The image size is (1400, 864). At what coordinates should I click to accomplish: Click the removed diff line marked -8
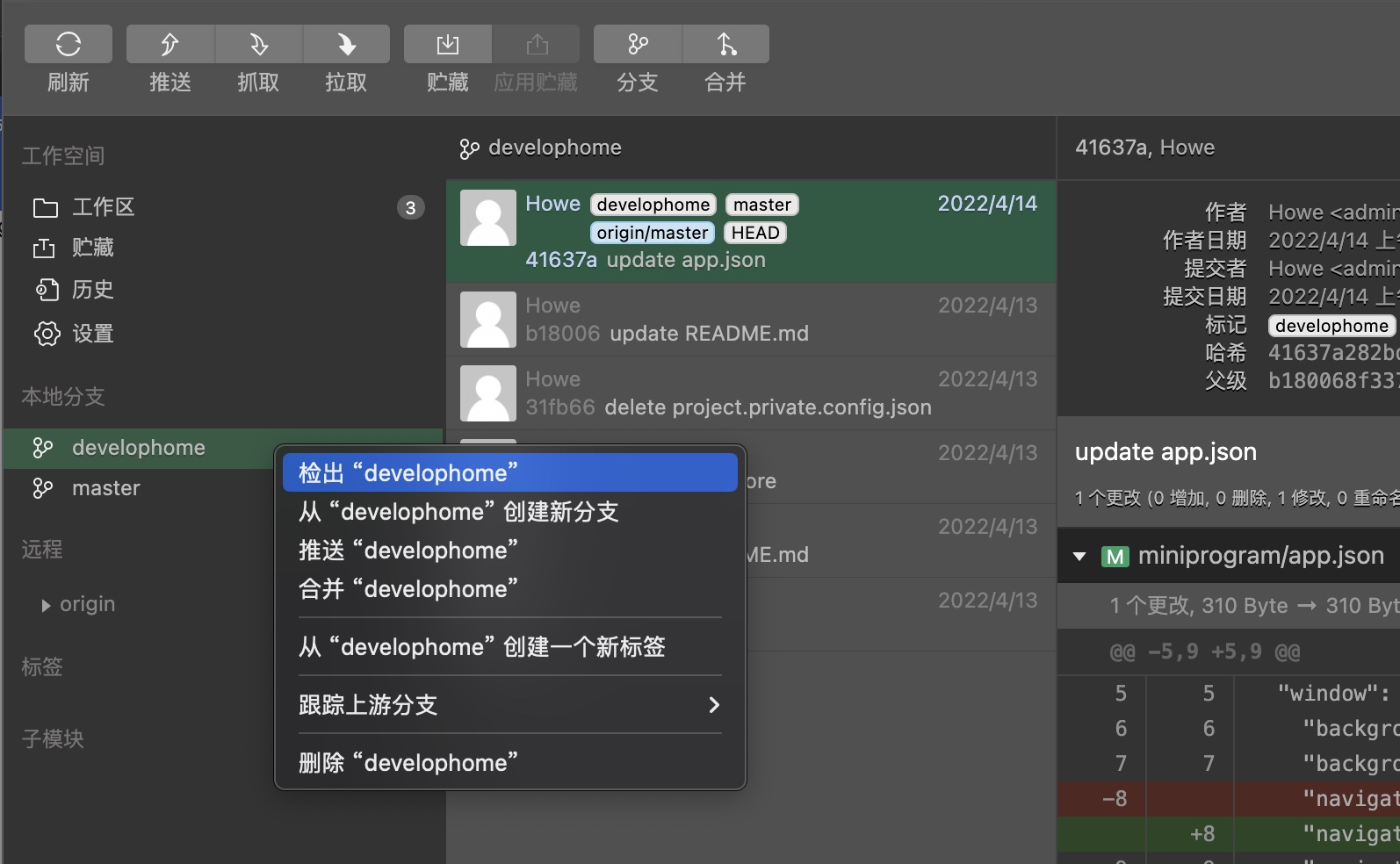click(1229, 799)
